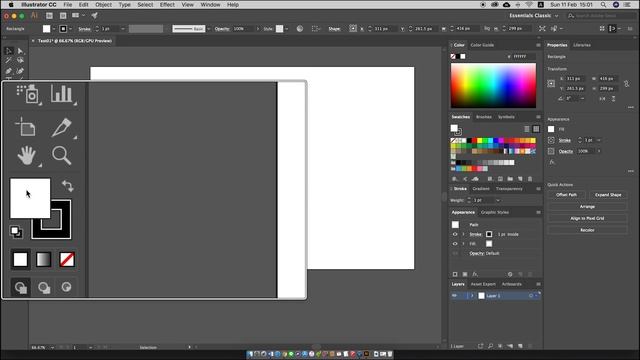Open the Layers panel options menu
Screen dimensions: 640x360
coord(538,284)
